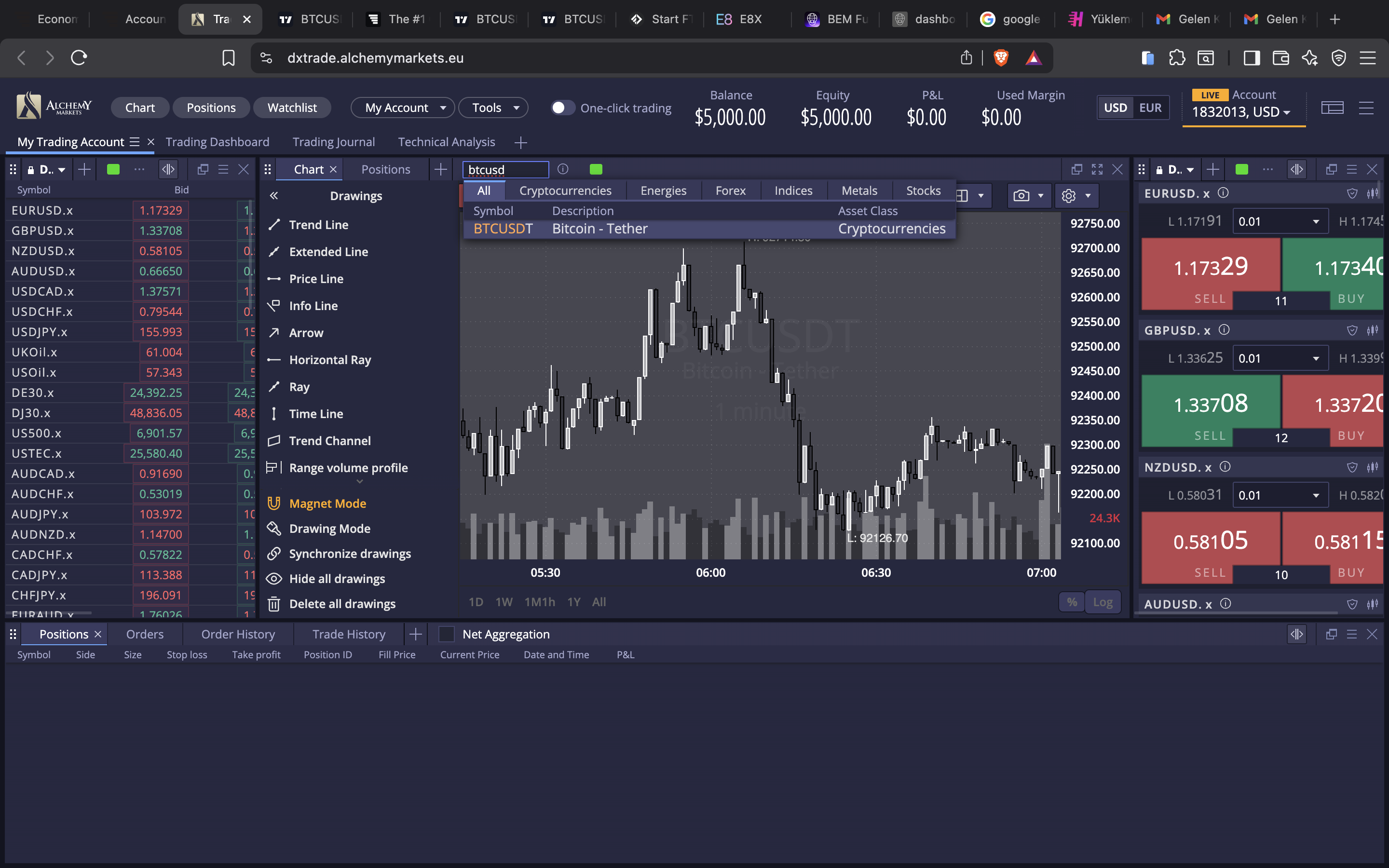This screenshot has height=868, width=1389.
Task: Enable Net Aggregation checkbox
Action: point(446,634)
